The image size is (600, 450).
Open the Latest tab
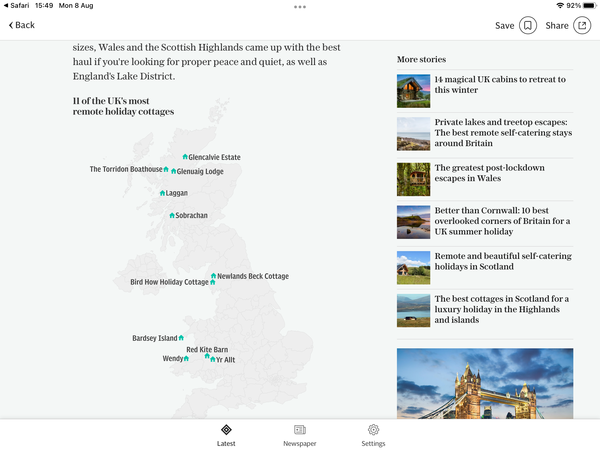click(226, 434)
